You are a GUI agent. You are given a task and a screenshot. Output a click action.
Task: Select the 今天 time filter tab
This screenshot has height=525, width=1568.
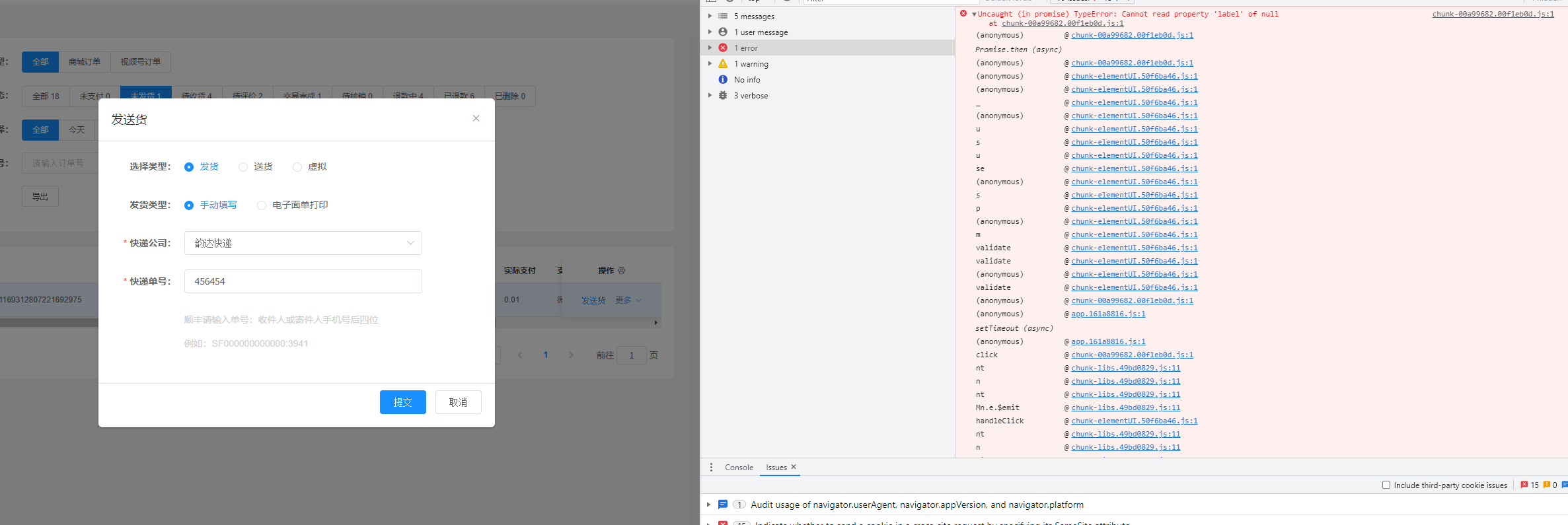click(77, 129)
